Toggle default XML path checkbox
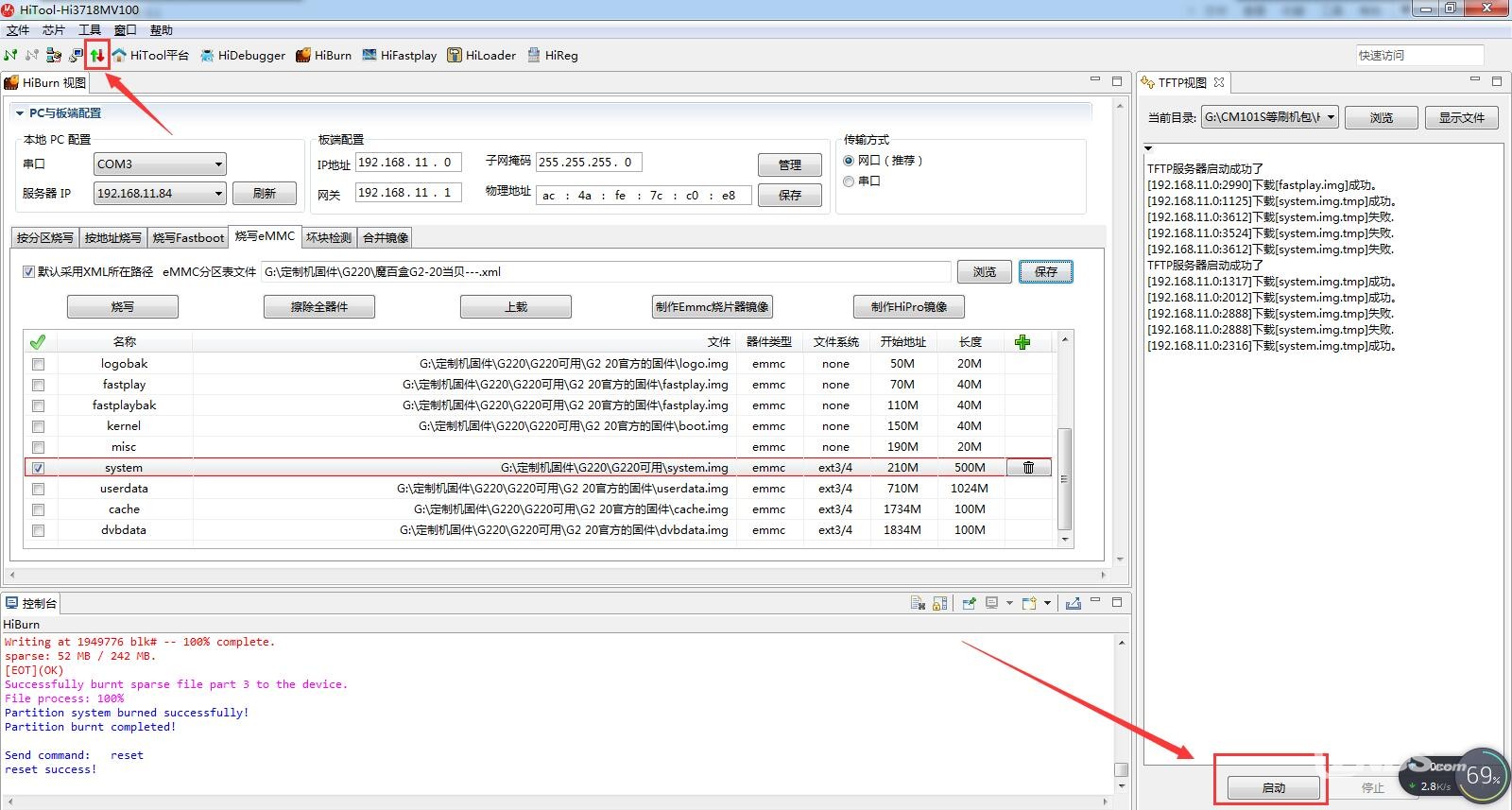Screen dimensions: 1512x810 (x=28, y=272)
